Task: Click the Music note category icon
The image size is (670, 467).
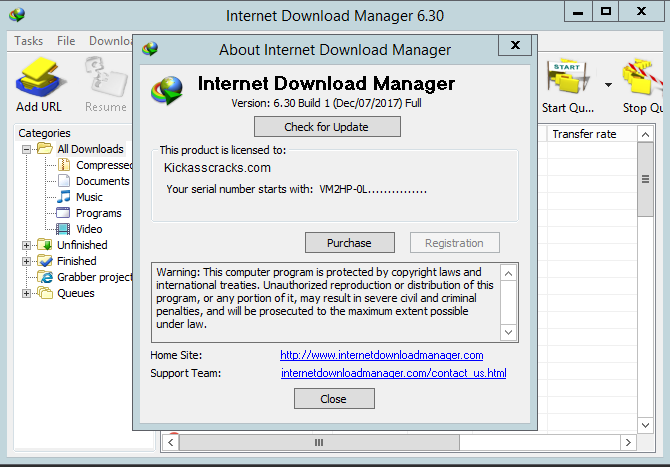Action: pos(64,197)
